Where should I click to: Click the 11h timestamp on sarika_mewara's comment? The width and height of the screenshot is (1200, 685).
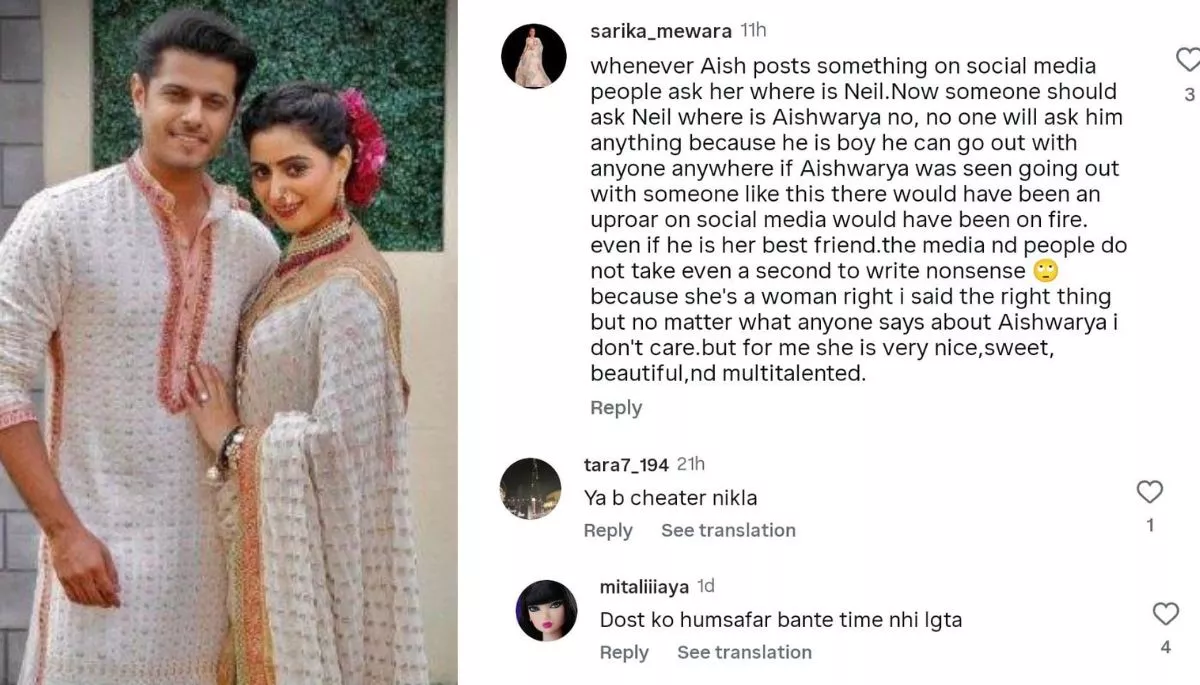point(753,30)
